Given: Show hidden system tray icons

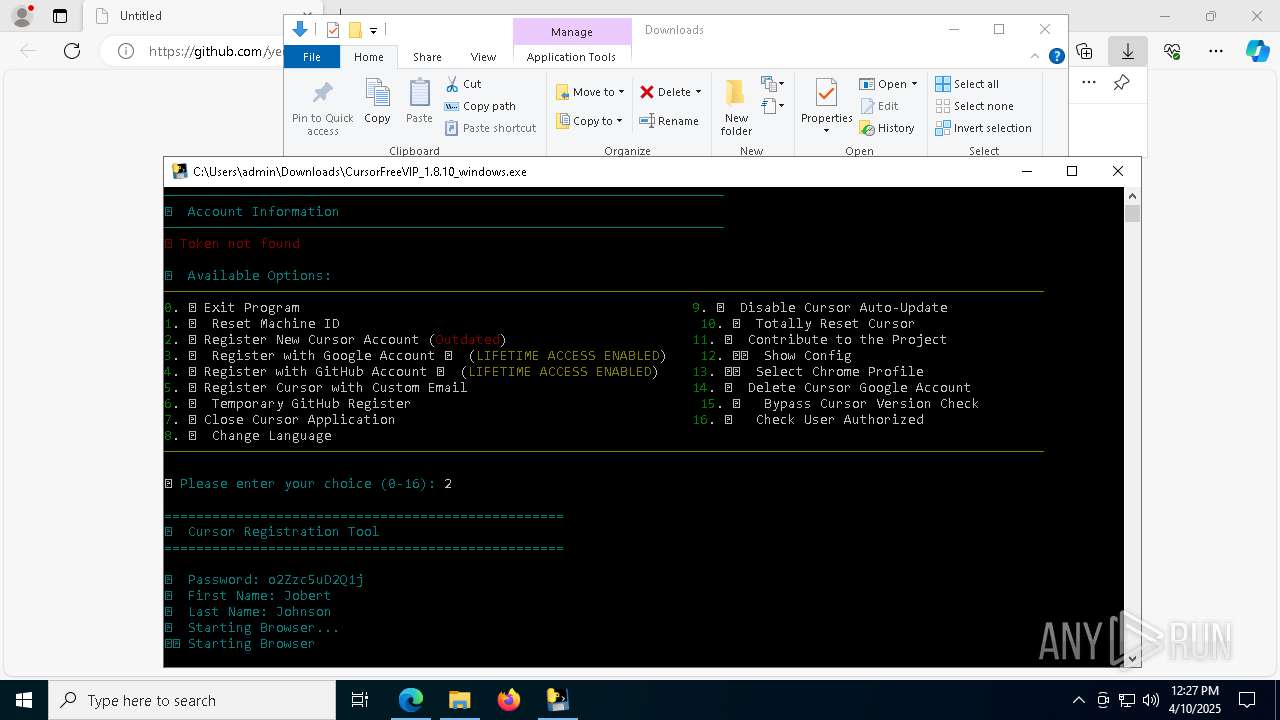Looking at the screenshot, I should 1078,700.
